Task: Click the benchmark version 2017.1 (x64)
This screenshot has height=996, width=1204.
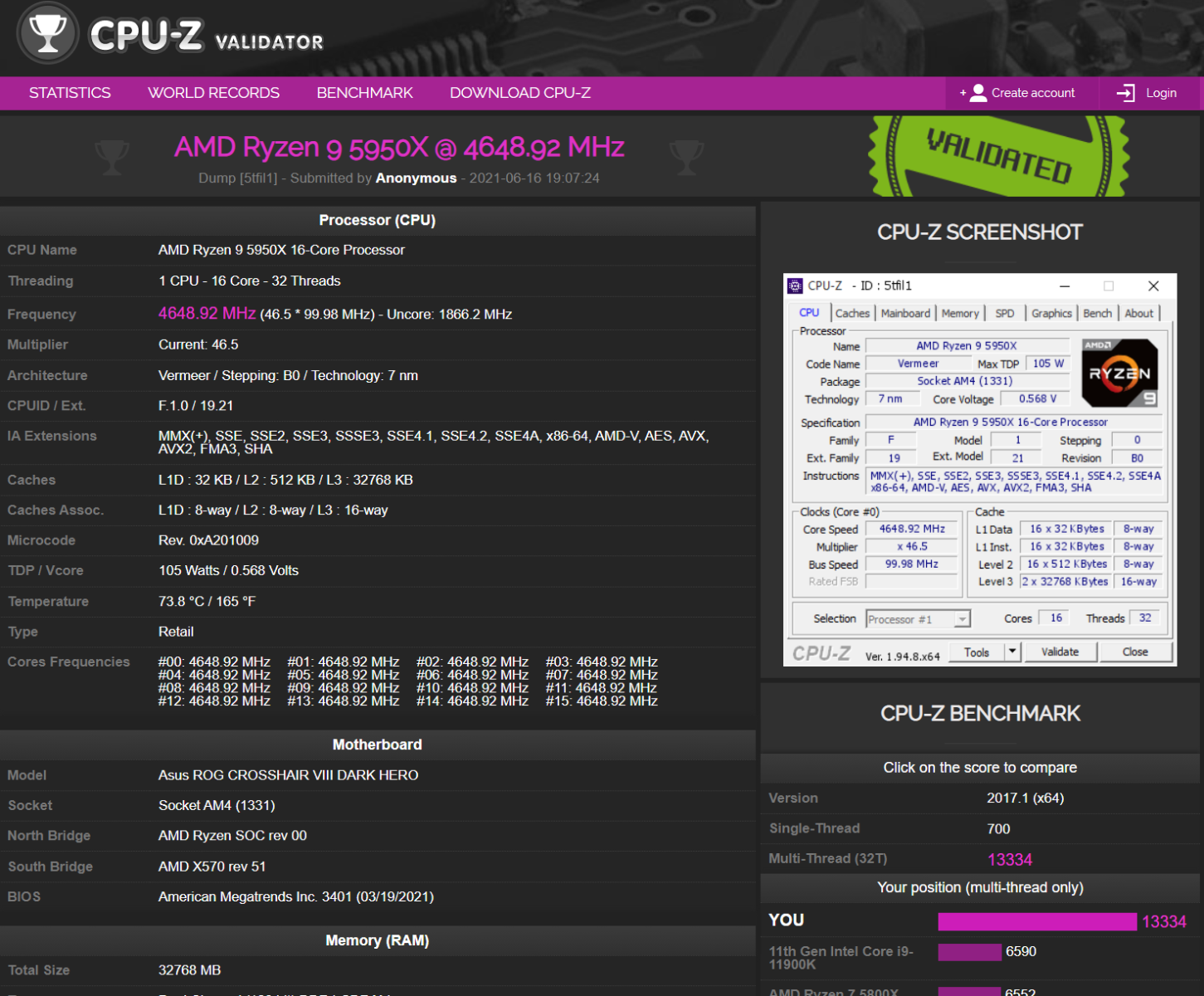Action: tap(1025, 798)
